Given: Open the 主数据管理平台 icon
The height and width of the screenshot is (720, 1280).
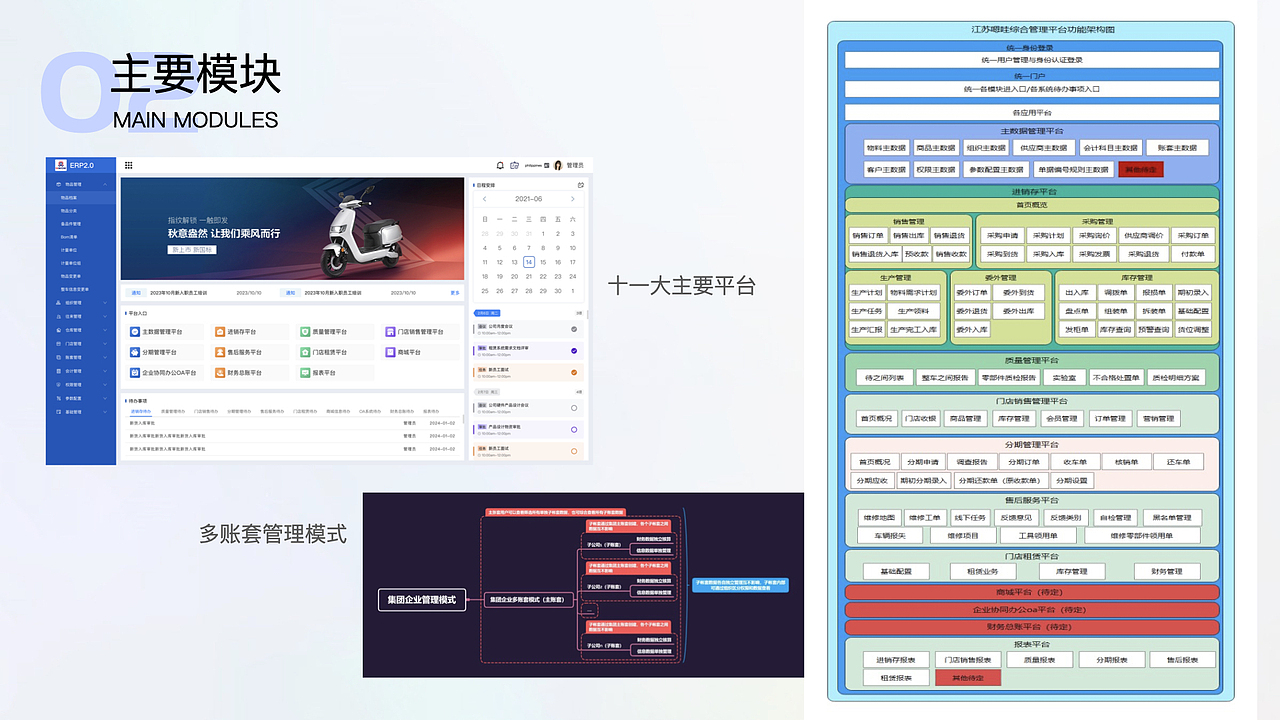Looking at the screenshot, I should point(133,331).
